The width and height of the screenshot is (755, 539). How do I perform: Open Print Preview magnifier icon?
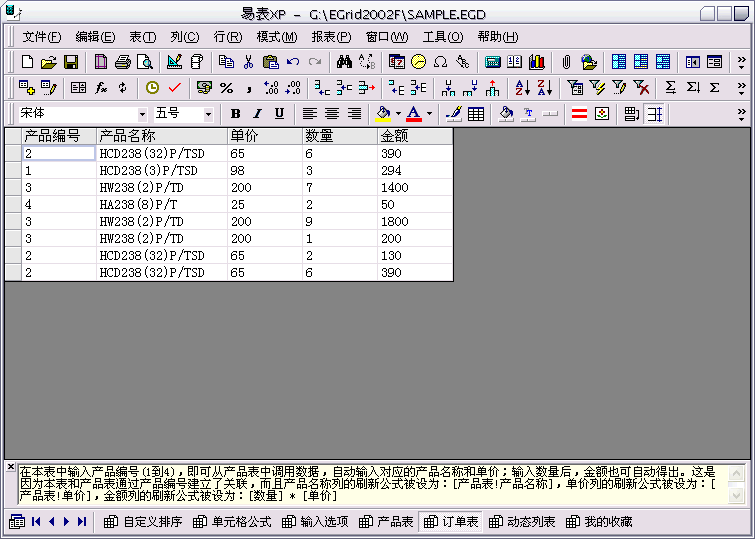click(144, 62)
